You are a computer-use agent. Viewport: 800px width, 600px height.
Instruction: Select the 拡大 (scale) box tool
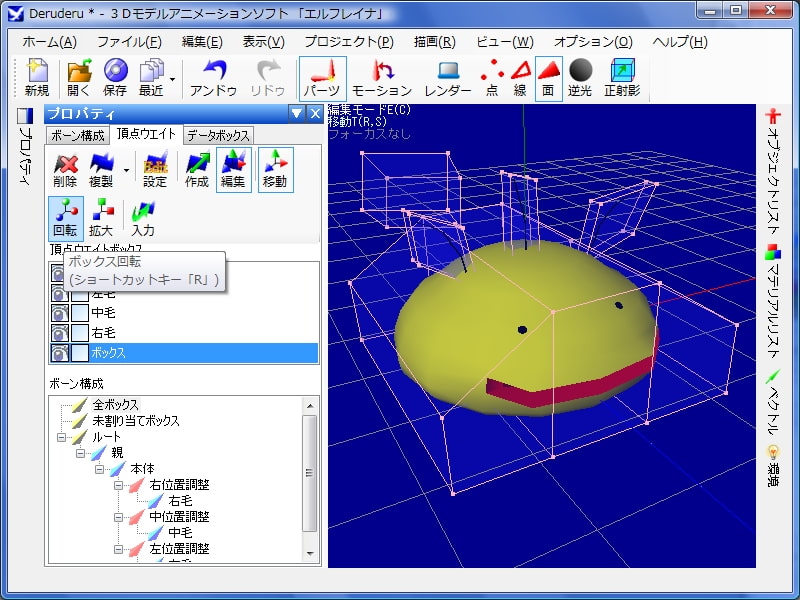click(102, 217)
